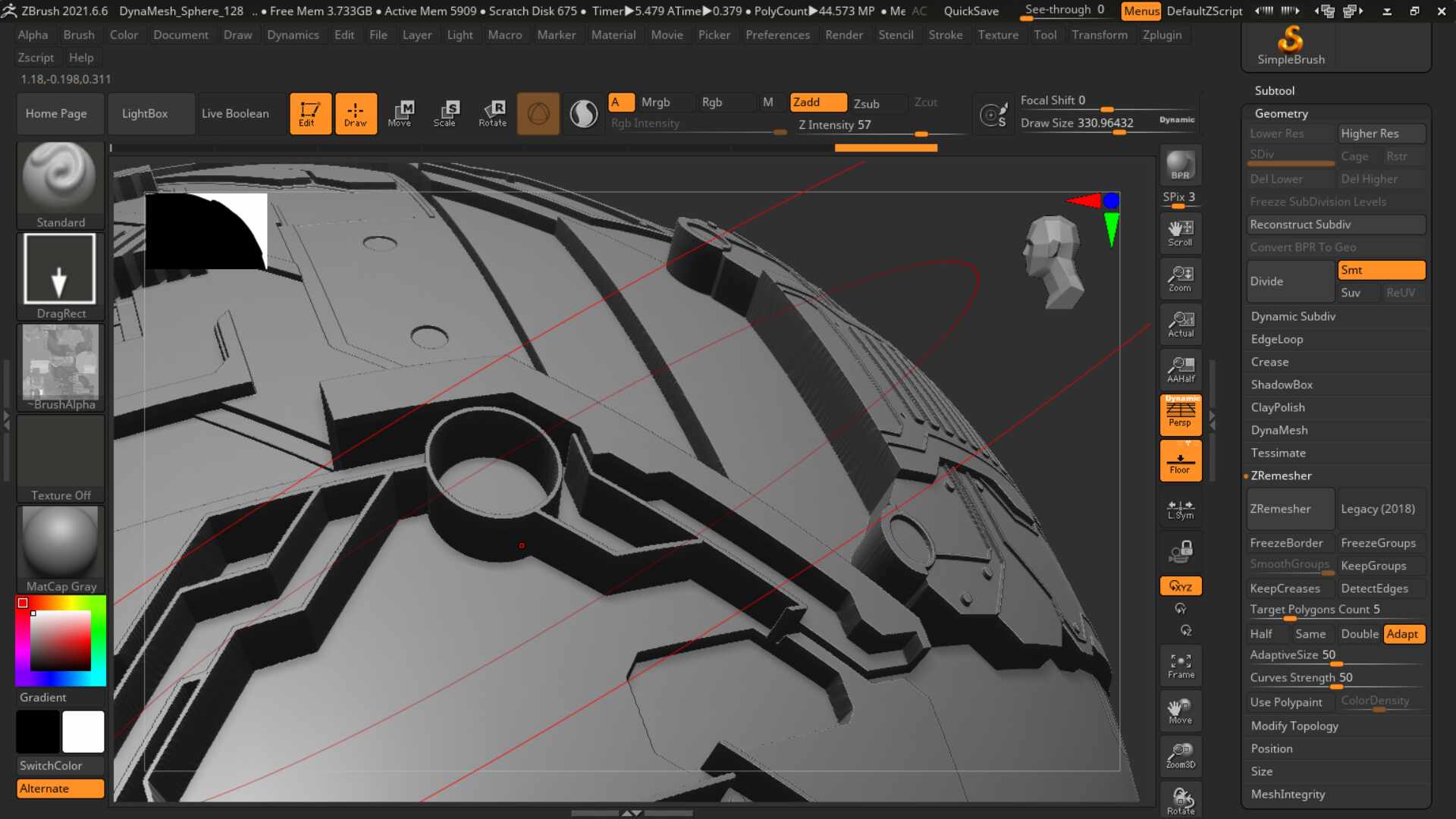Disable the Smt smoothing toggle
This screenshot has height=819, width=1456.
(x=1381, y=271)
